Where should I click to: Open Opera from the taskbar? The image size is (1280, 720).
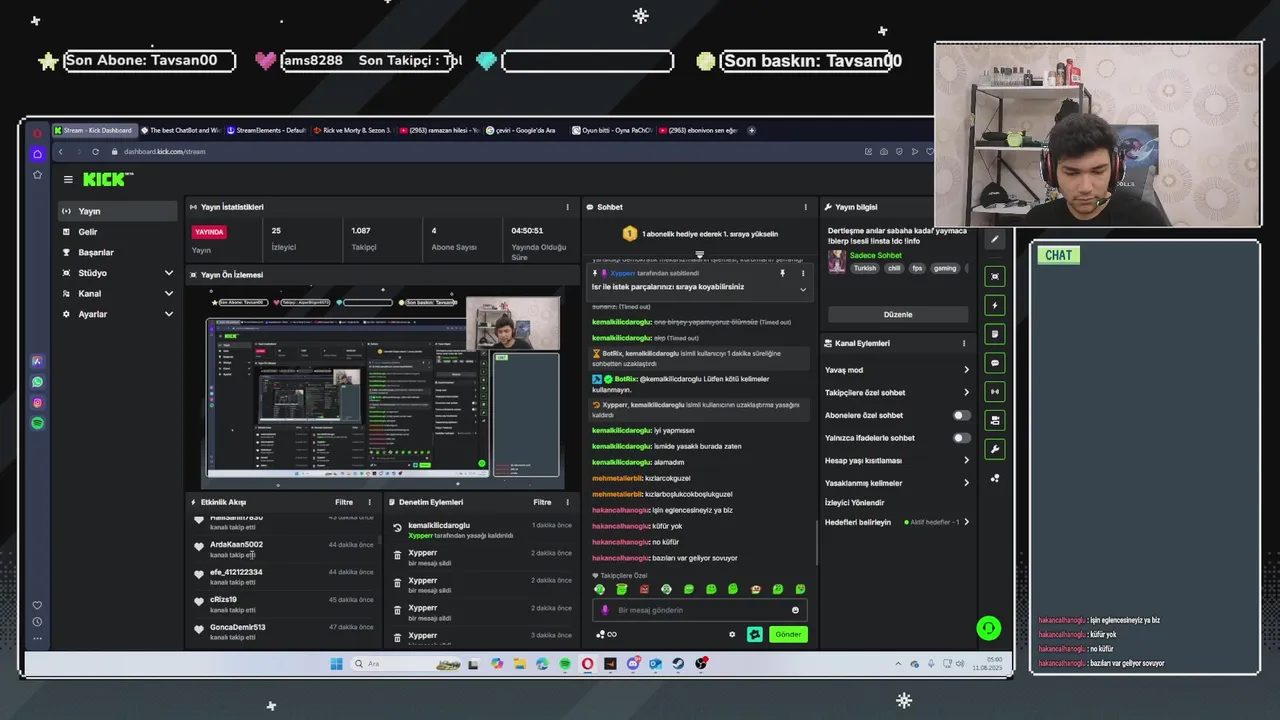587,664
